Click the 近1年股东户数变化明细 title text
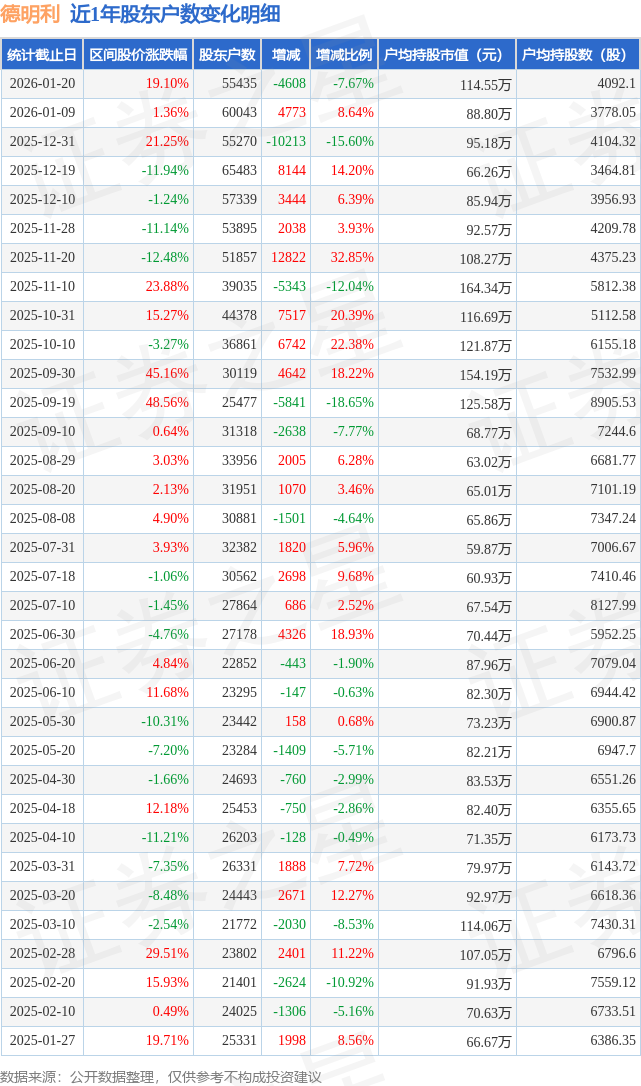Screen dimensions: 641x1086 coord(175,14)
